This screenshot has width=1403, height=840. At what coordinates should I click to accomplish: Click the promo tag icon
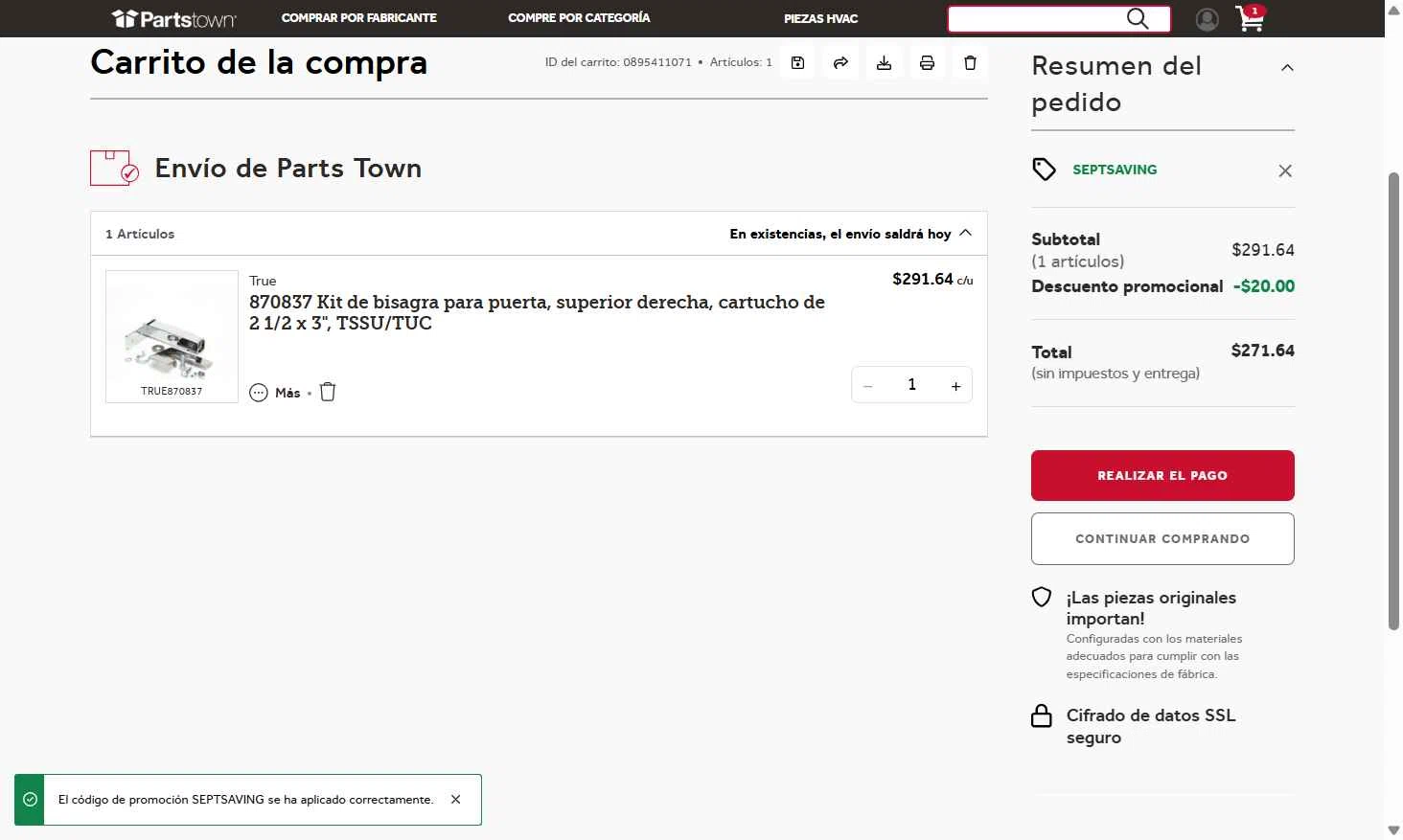[x=1044, y=170]
